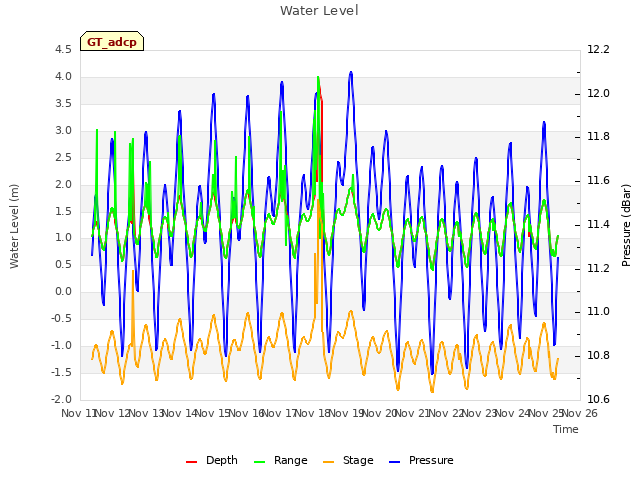Click the Time axis label
This screenshot has width=640, height=480.
click(566, 429)
